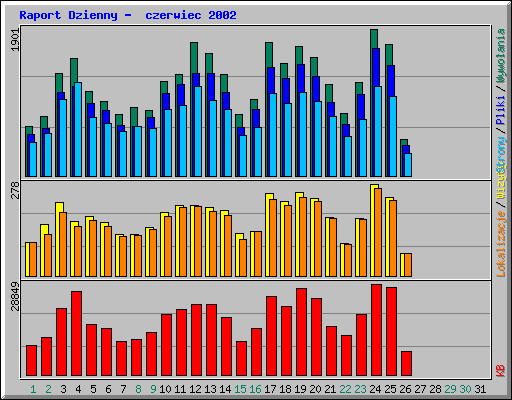Click the short red bar for day 26
The width and height of the screenshot is (512, 400).
[x=406, y=363]
